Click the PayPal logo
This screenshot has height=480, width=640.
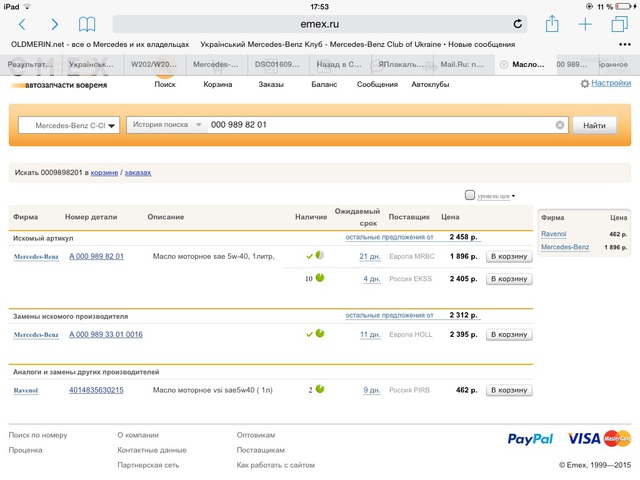(530, 439)
